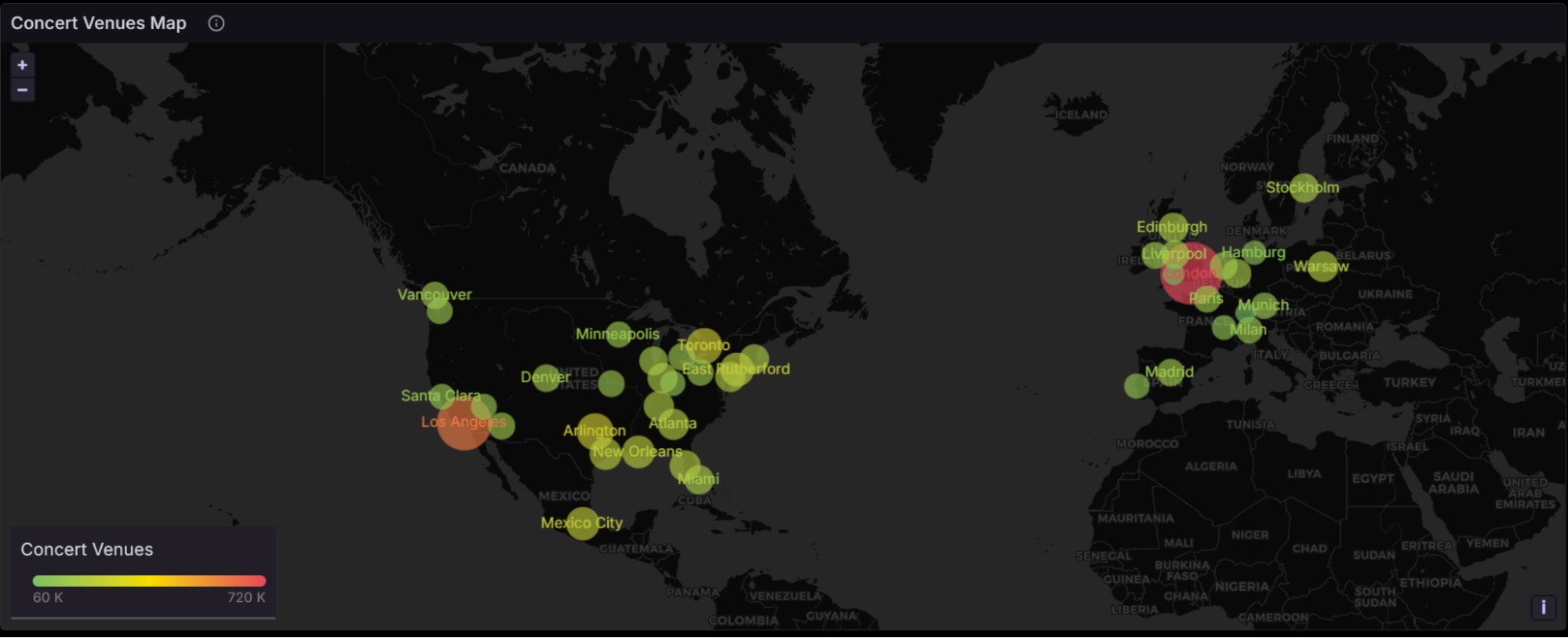Select the Warsaw venue marker
This screenshot has height=638, width=1568.
1322,267
